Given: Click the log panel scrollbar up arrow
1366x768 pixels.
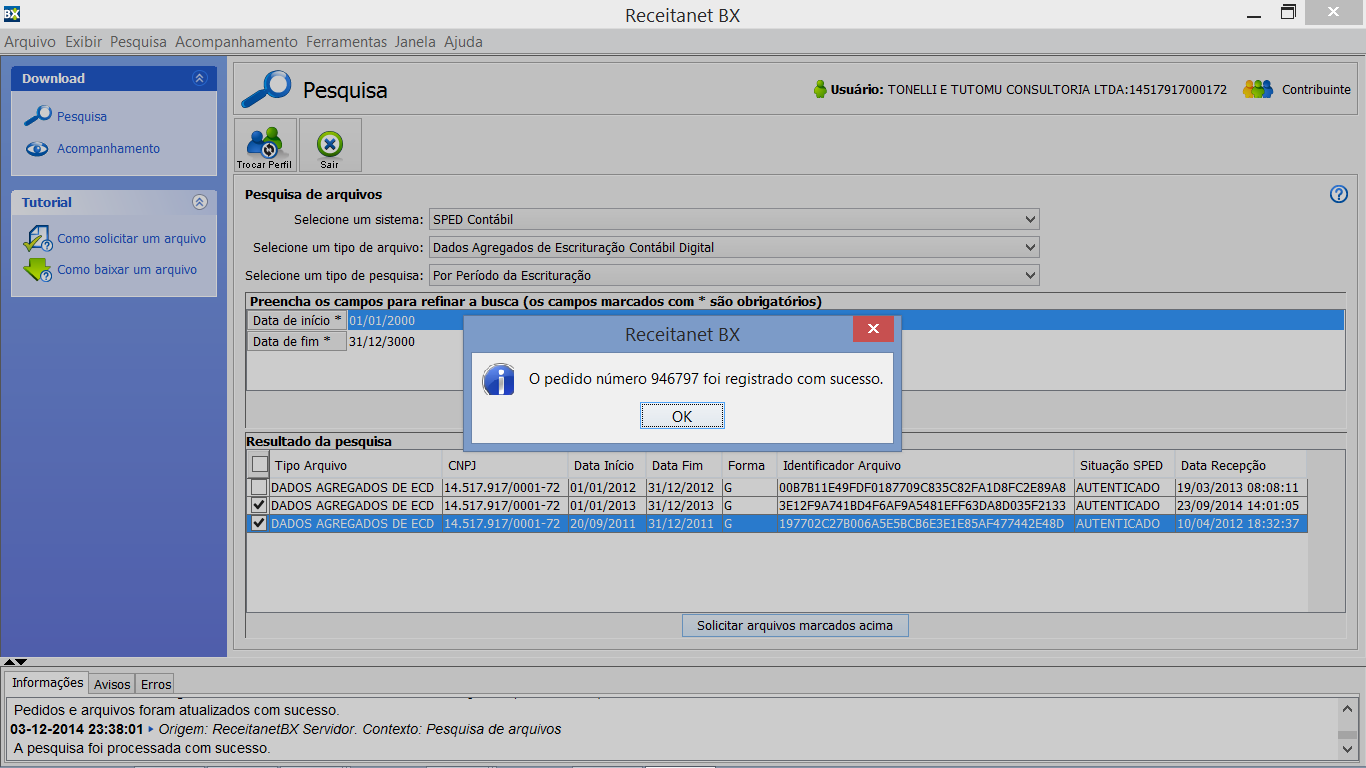Looking at the screenshot, I should (1349, 708).
